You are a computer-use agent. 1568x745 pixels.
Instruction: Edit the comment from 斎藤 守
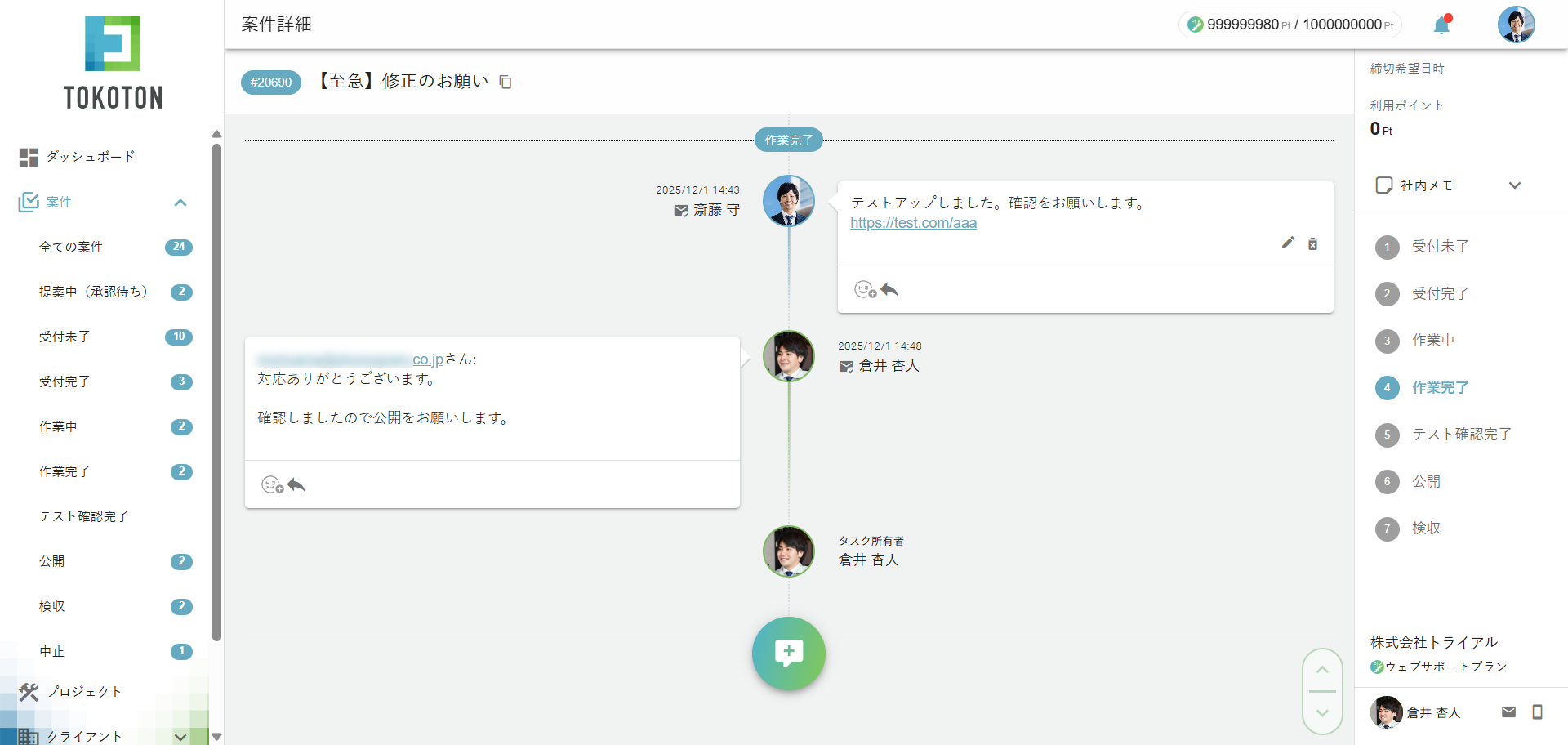coord(1288,243)
